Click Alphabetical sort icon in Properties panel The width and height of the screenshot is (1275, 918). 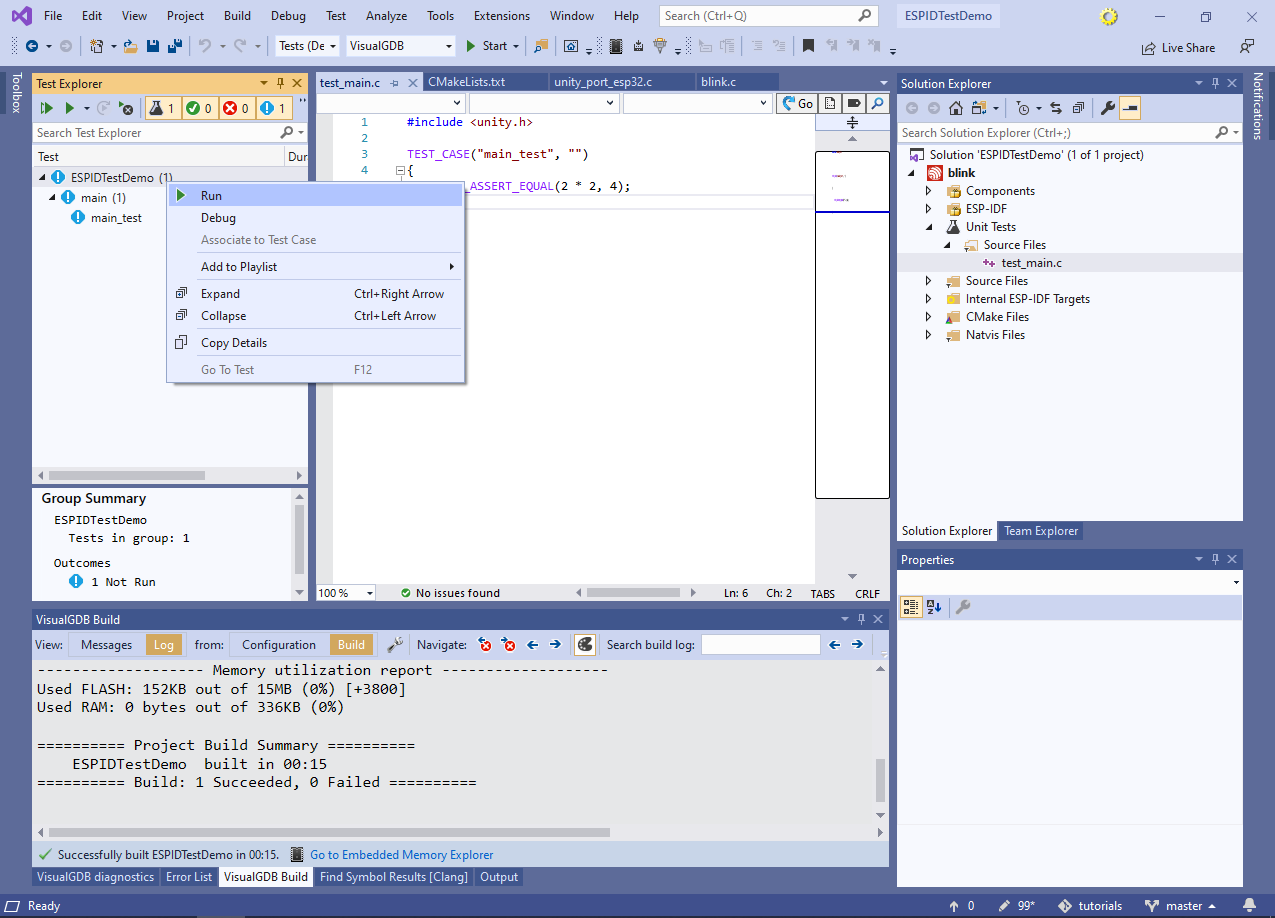click(934, 607)
